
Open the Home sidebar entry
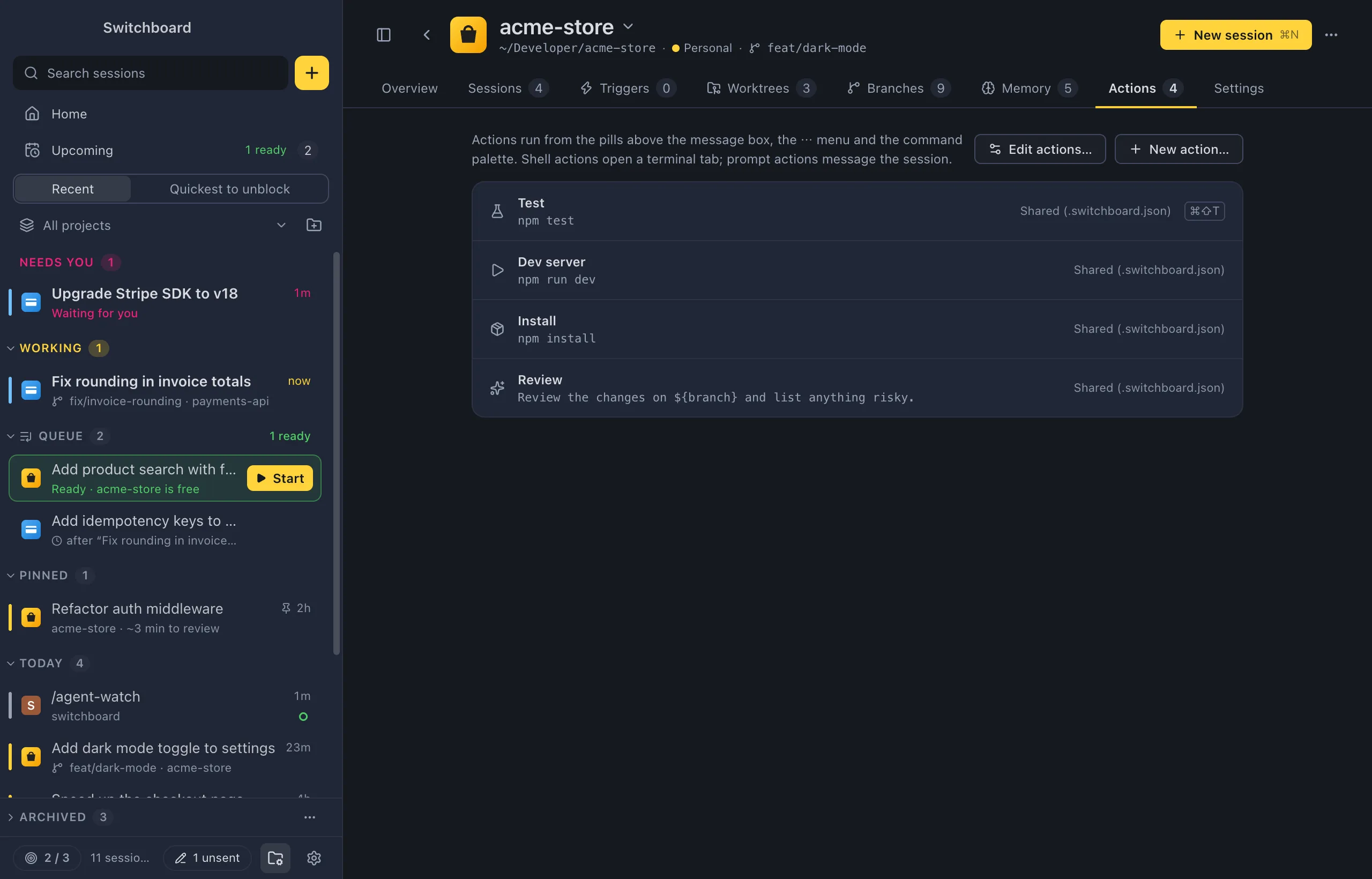coord(171,114)
